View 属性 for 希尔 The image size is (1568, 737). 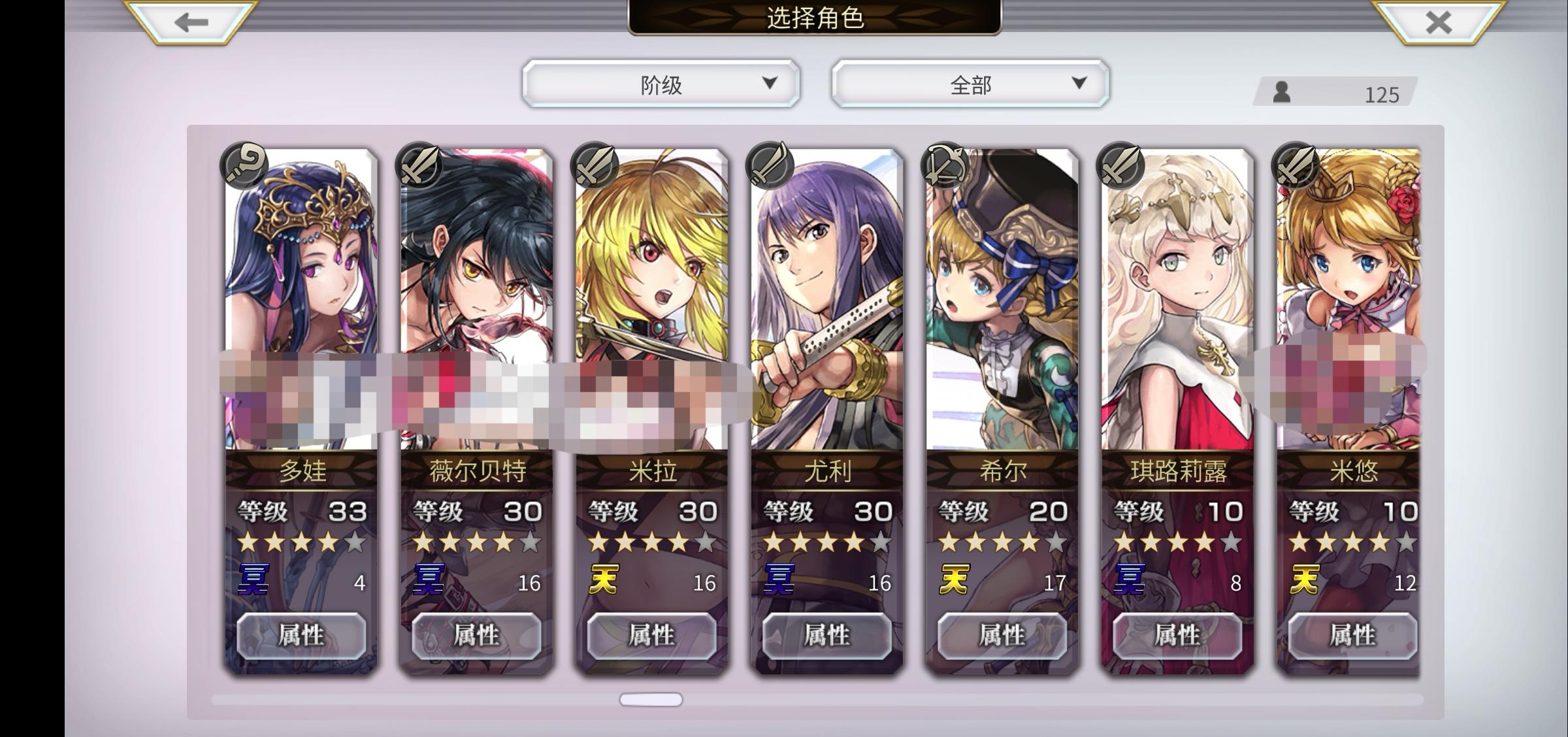1002,635
